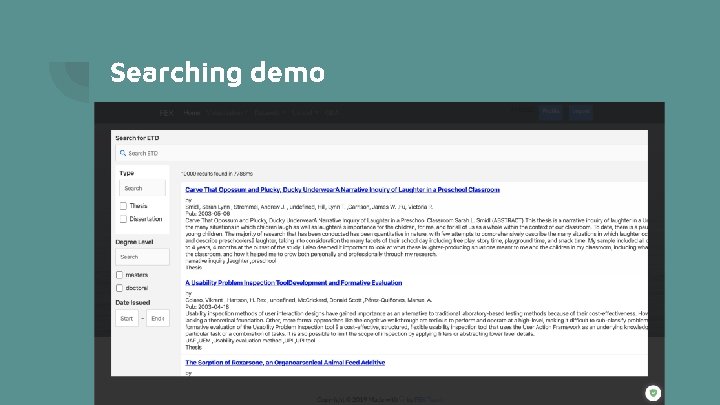Image resolution: width=720 pixels, height=405 pixels.
Task: Click the green shield badge icon
Action: click(653, 393)
